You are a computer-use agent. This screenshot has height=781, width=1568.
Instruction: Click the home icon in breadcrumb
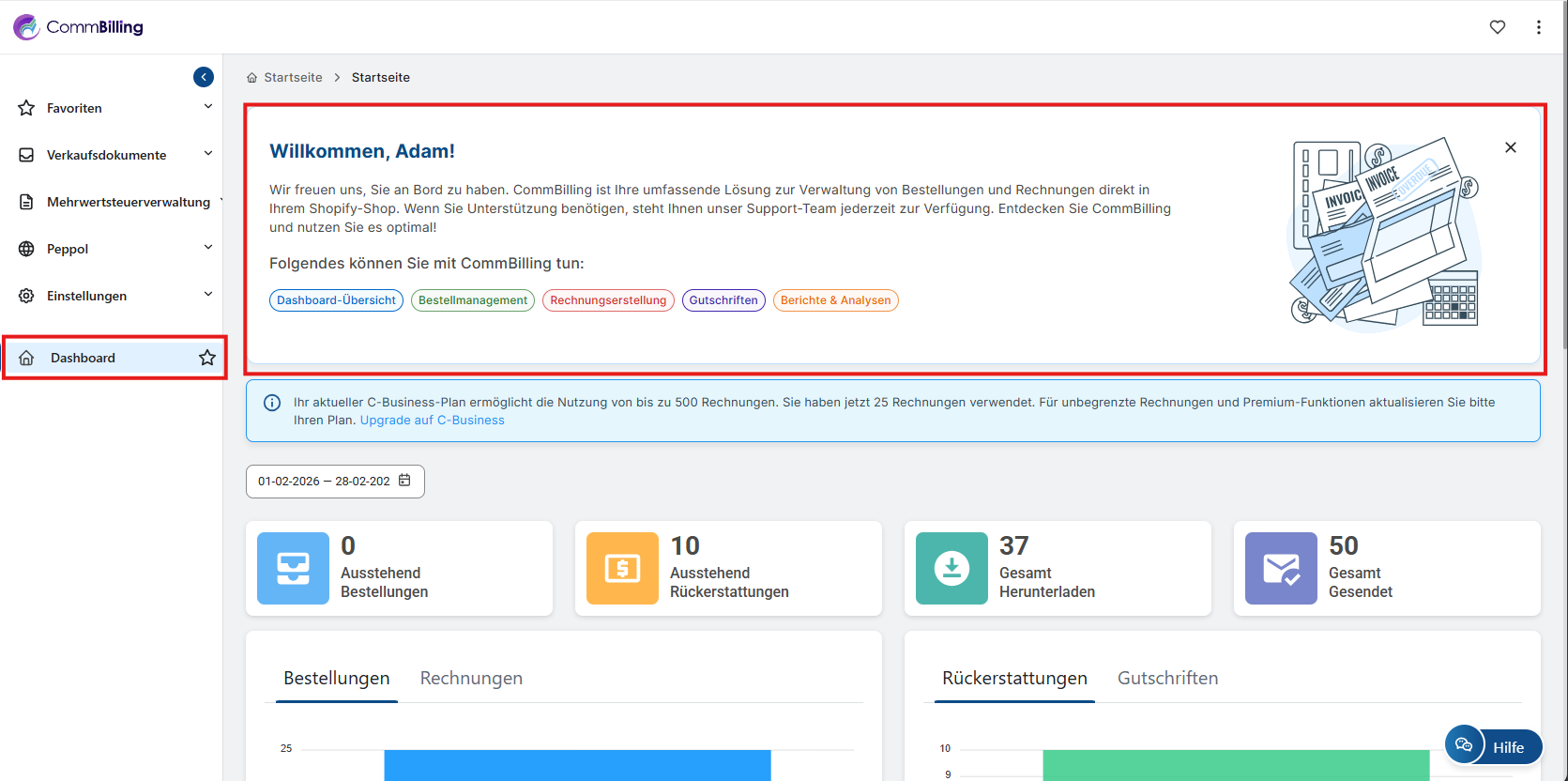(x=251, y=78)
